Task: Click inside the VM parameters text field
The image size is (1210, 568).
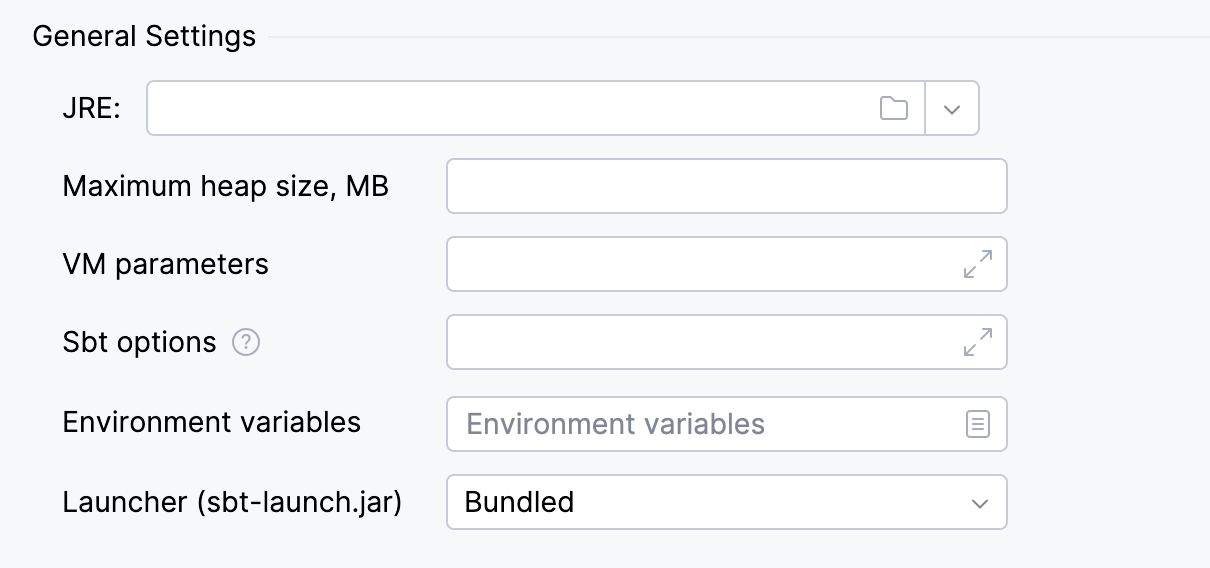Action: (700, 264)
